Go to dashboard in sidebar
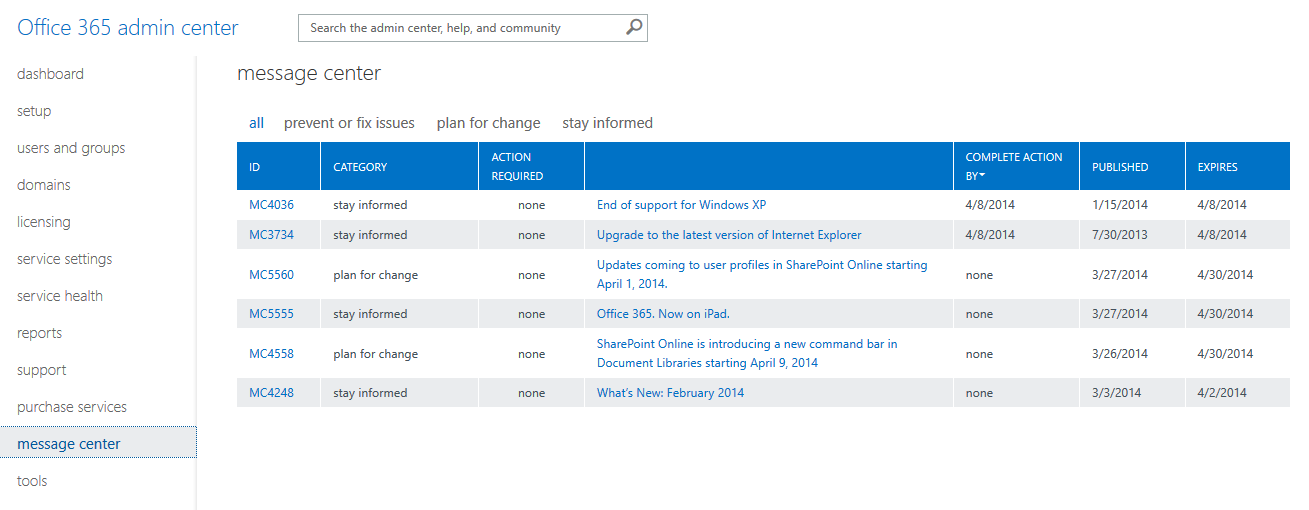 50,74
